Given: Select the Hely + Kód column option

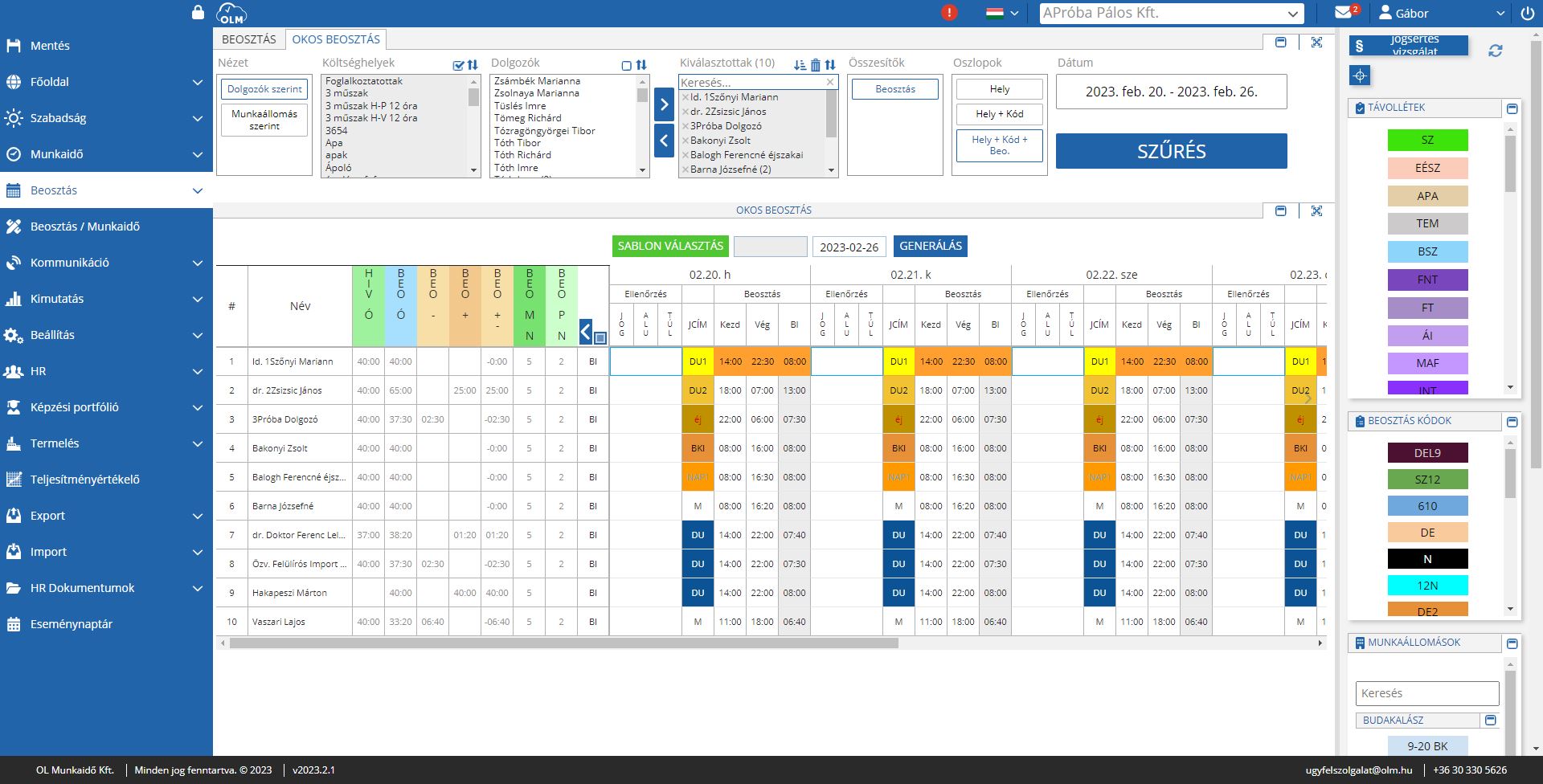Looking at the screenshot, I should coord(1000,114).
